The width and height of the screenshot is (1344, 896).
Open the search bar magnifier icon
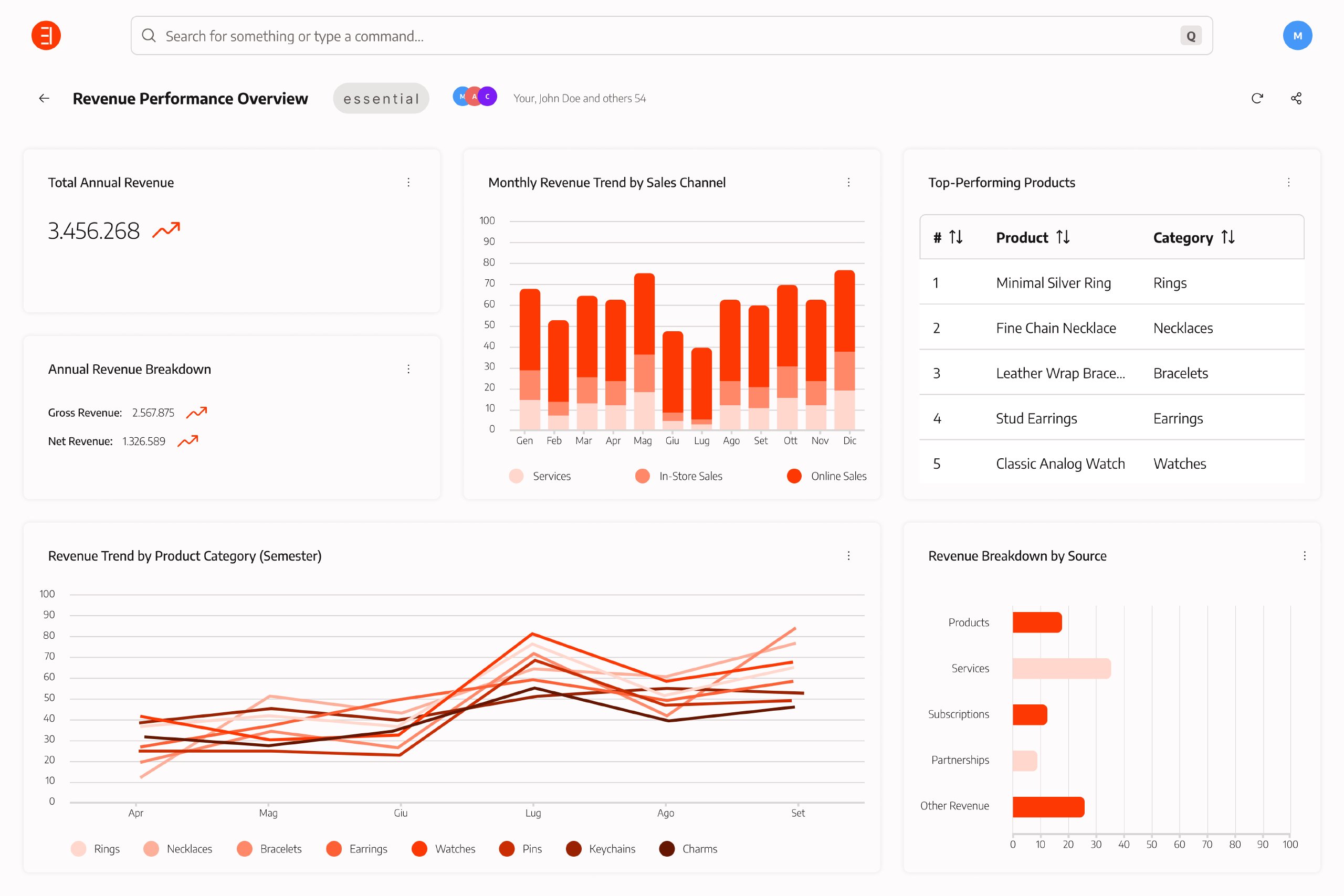149,35
